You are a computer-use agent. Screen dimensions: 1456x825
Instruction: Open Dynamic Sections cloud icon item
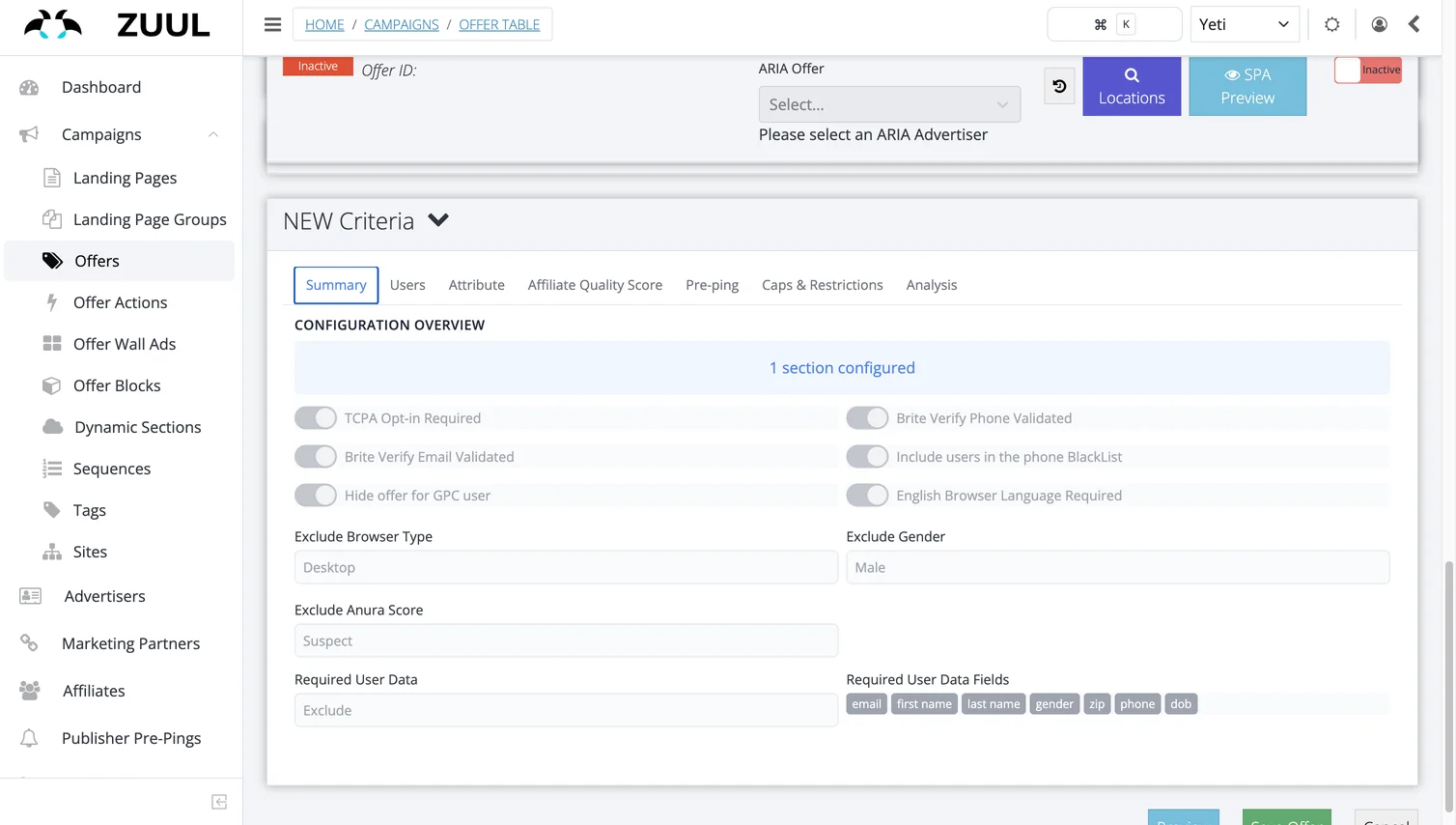120,427
